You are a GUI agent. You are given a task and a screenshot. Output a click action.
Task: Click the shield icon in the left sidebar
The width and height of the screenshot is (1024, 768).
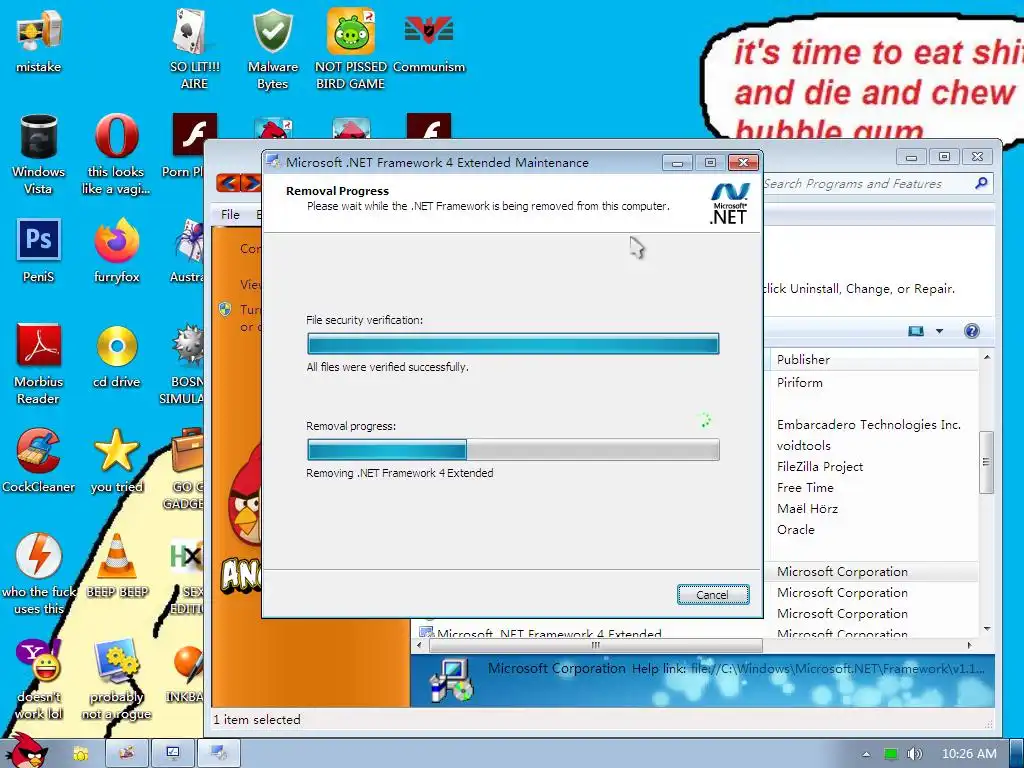coord(225,309)
